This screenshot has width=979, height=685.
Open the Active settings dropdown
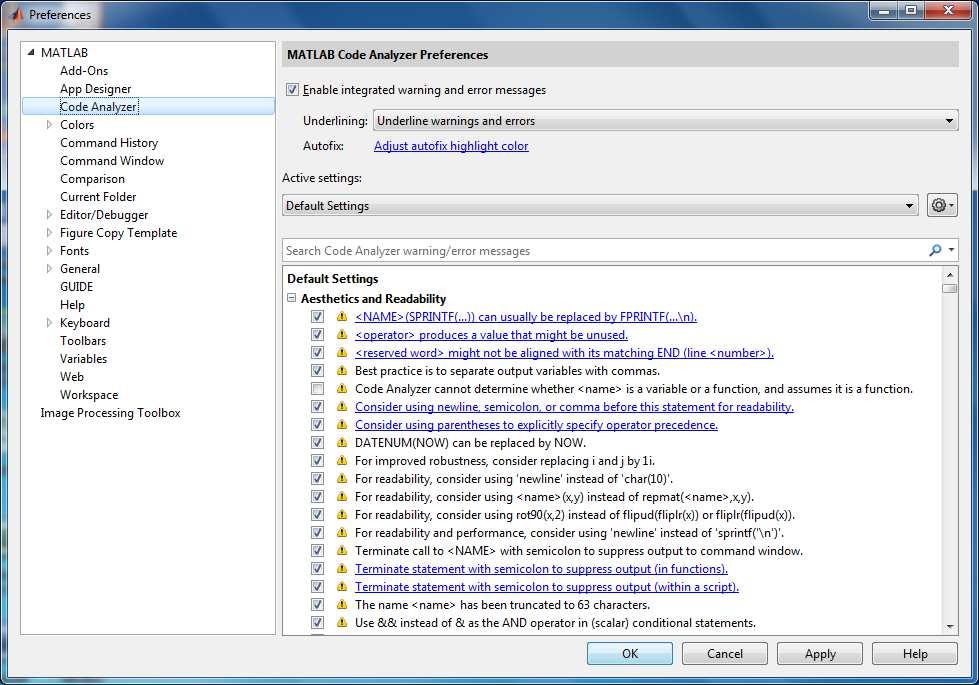(x=600, y=205)
